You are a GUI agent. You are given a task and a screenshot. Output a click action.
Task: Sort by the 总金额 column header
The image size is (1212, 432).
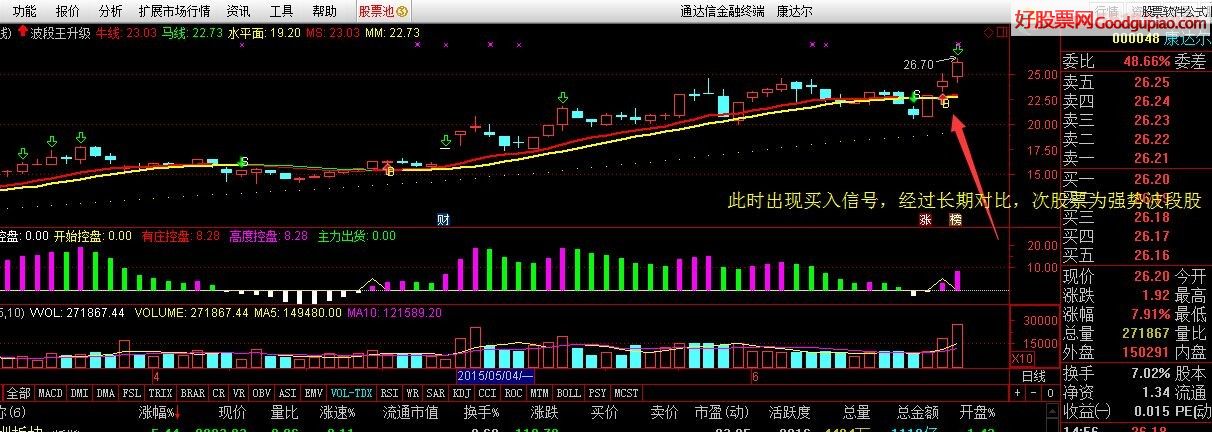pyautogui.click(x=918, y=412)
